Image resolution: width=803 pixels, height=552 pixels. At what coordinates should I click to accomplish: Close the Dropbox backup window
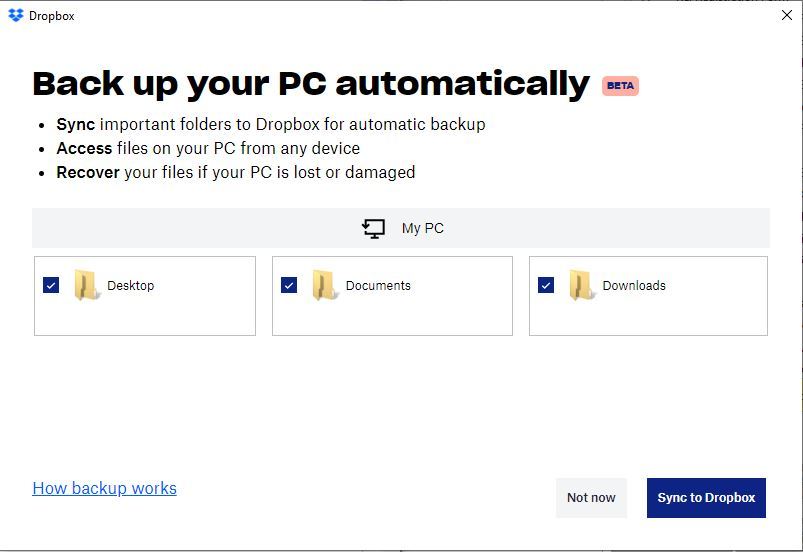pyautogui.click(x=786, y=16)
